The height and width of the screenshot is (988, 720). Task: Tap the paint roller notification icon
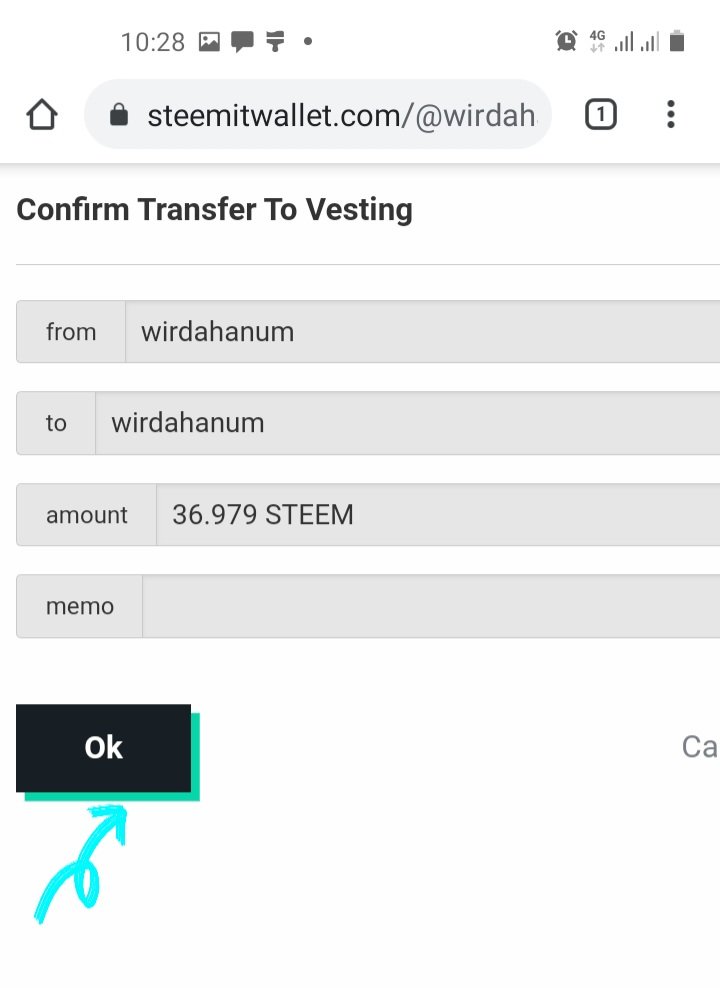(x=275, y=42)
